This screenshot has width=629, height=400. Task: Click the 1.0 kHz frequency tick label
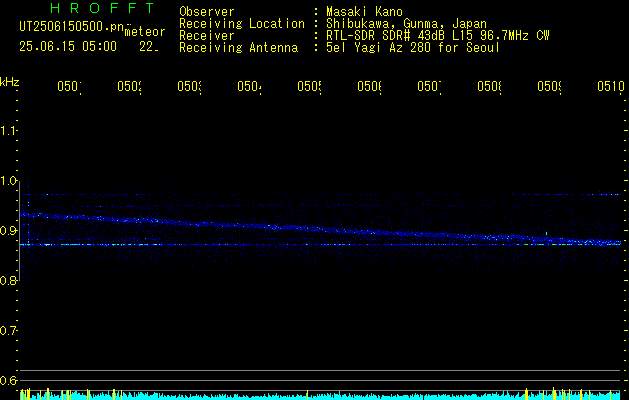point(8,181)
